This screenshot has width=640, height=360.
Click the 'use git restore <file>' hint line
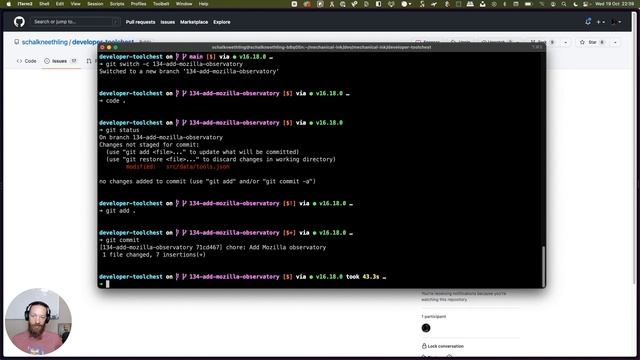click(221, 160)
